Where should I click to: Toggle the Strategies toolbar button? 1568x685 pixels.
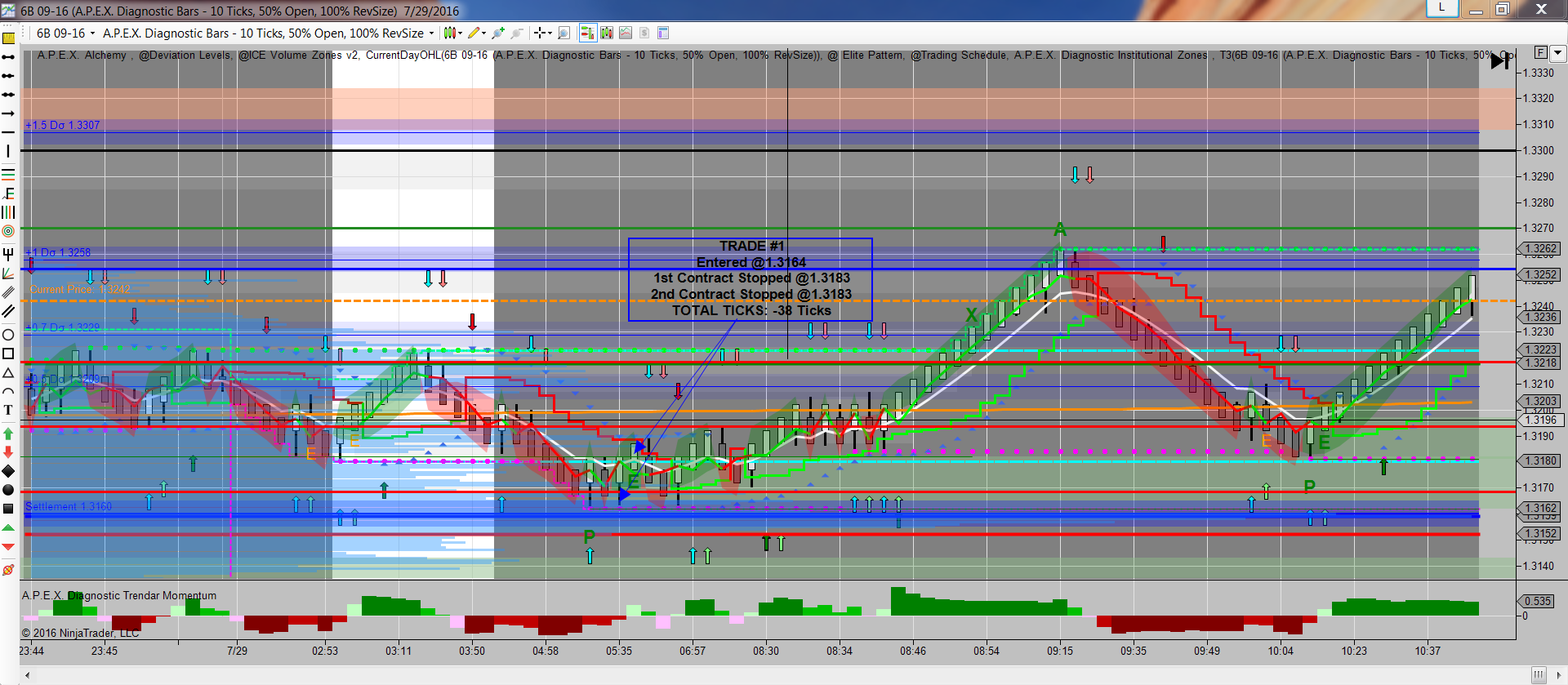click(644, 33)
